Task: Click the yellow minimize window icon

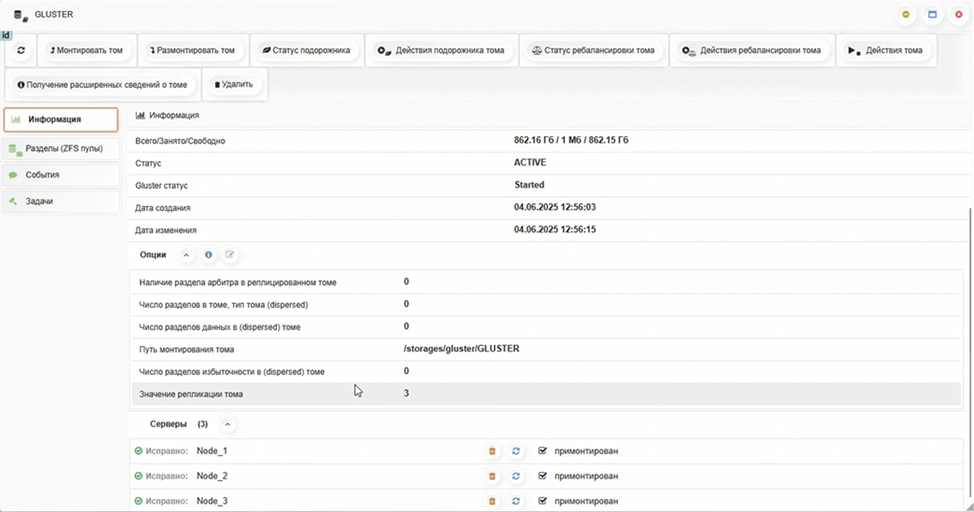Action: coord(906,15)
